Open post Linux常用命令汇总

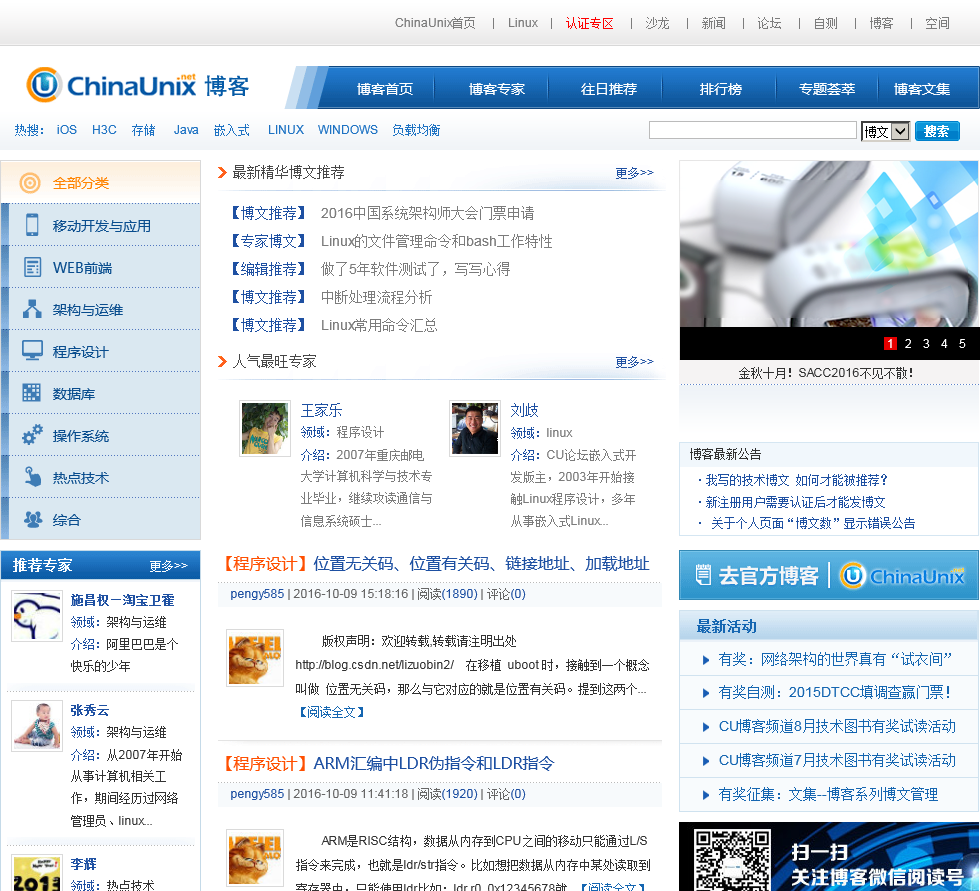(379, 325)
